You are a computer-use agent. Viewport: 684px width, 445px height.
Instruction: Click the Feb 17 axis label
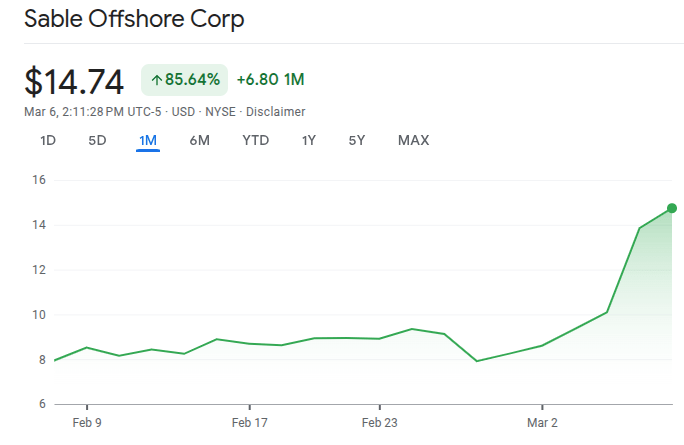249,423
